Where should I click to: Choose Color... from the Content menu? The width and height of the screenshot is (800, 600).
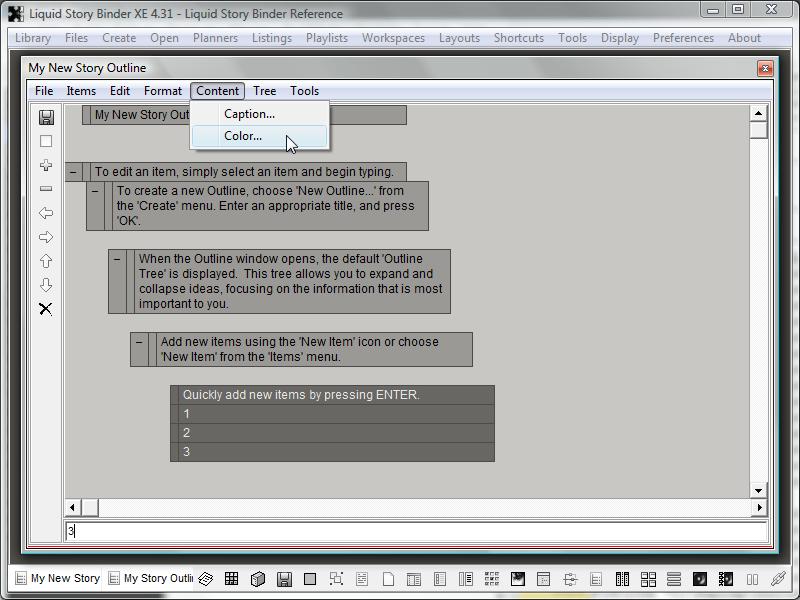243,136
